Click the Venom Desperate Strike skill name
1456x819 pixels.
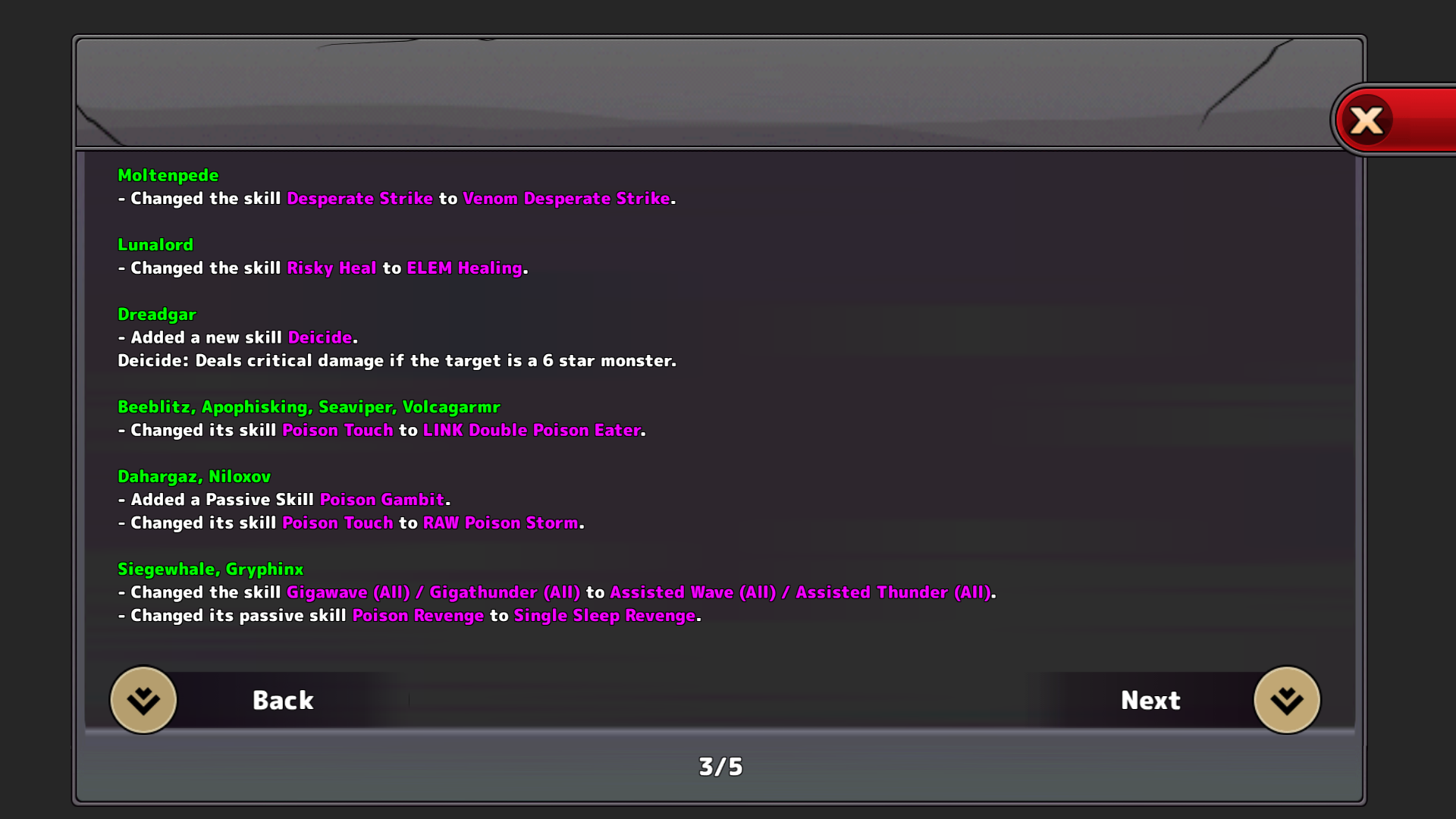pos(566,199)
